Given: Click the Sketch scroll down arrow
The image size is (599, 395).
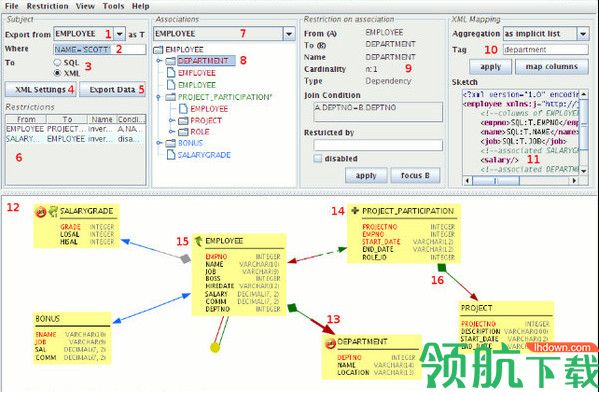Looking at the screenshot, I should point(584,171).
